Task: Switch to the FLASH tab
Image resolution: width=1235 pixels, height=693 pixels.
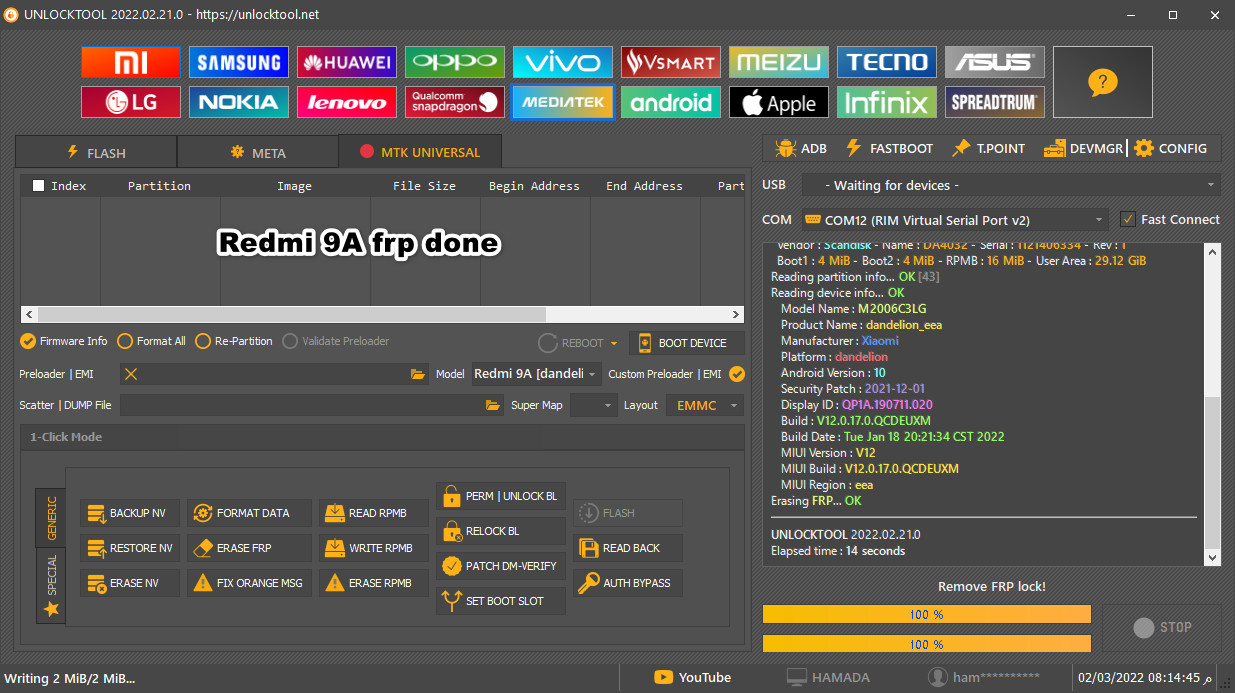Action: point(96,152)
